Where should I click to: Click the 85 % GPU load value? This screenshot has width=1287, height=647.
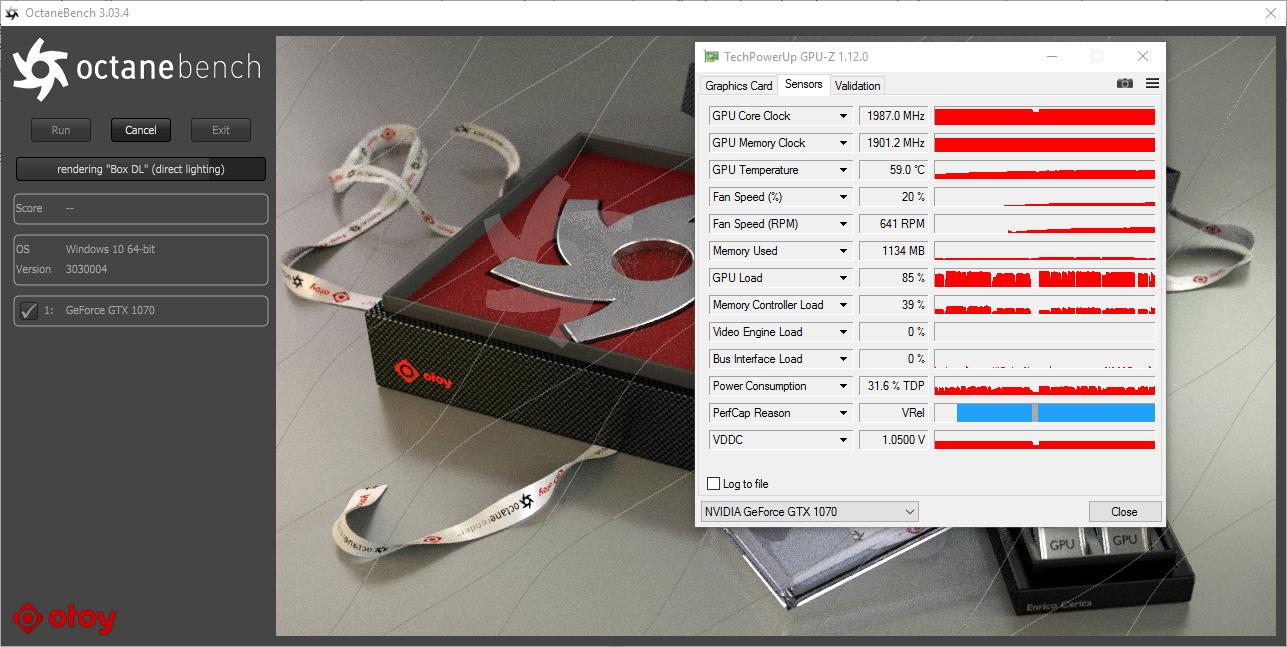tap(894, 278)
